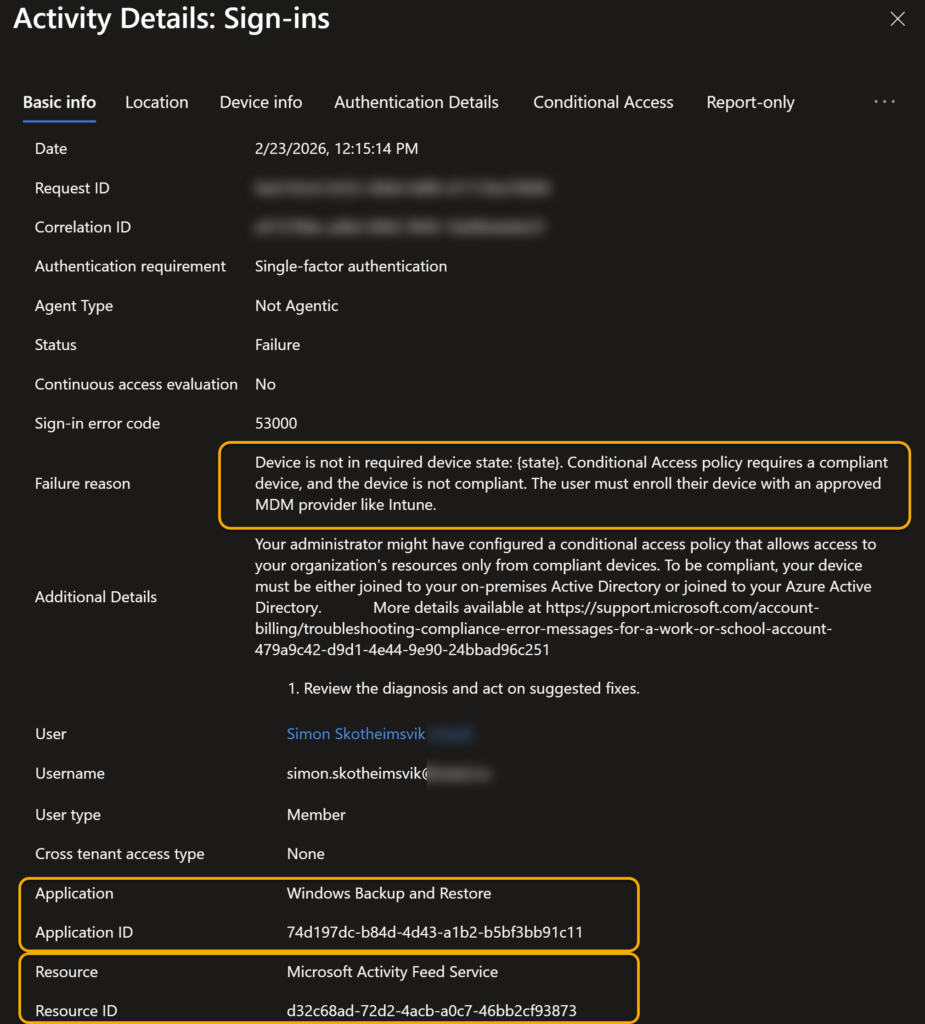This screenshot has width=925, height=1024.
Task: Click the blurred Correlation ID value
Action: 400,227
